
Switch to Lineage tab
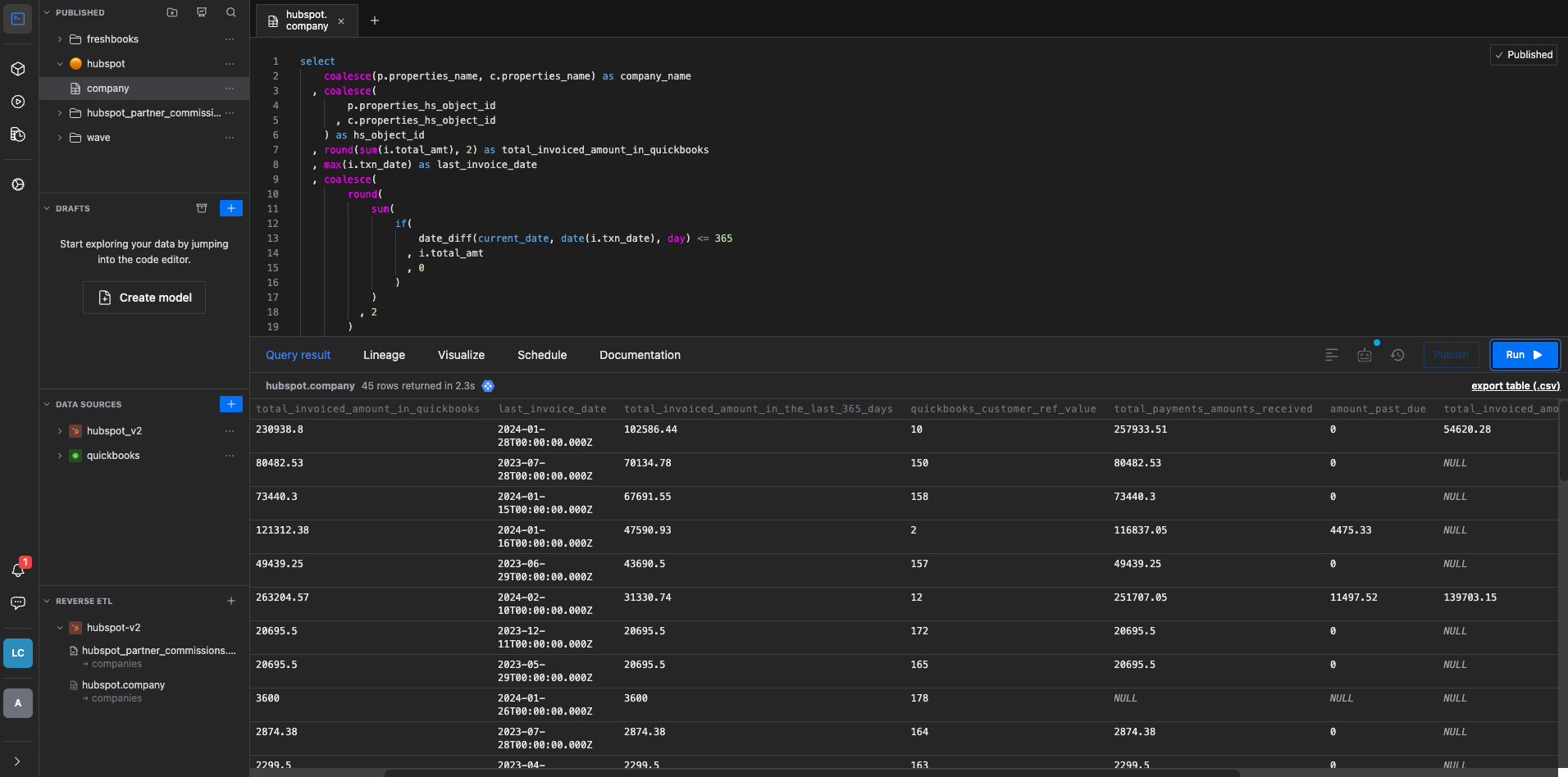(x=384, y=355)
